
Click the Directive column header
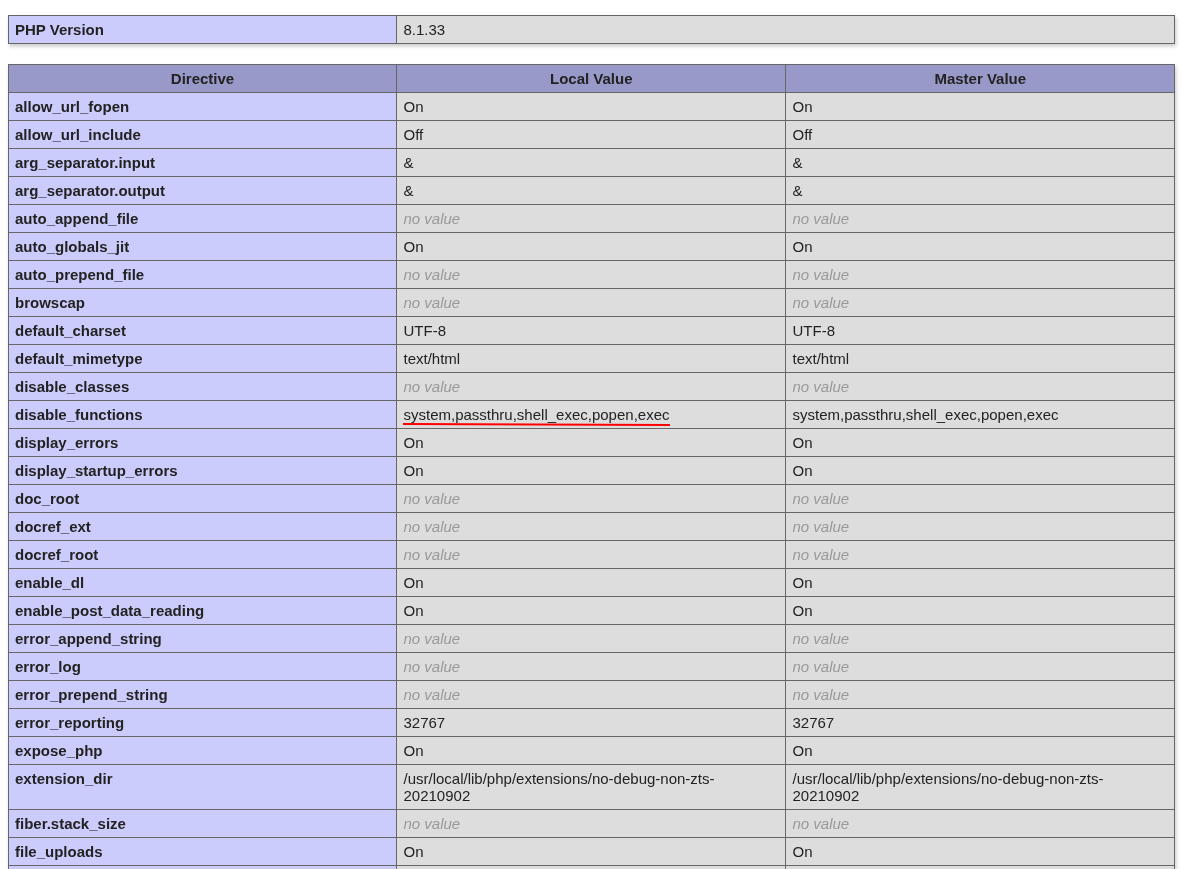pyautogui.click(x=202, y=79)
